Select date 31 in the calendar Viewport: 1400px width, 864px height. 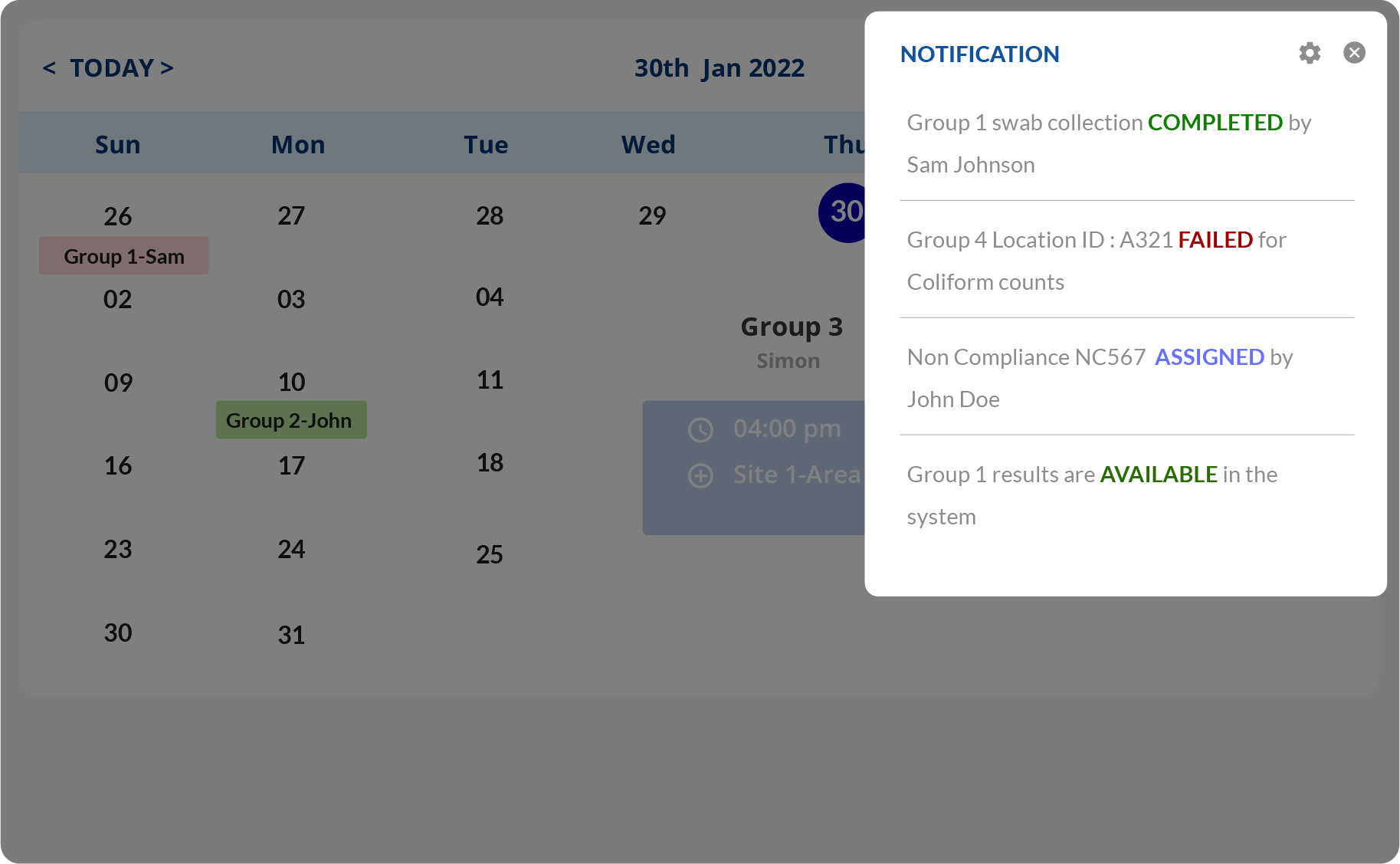click(291, 635)
